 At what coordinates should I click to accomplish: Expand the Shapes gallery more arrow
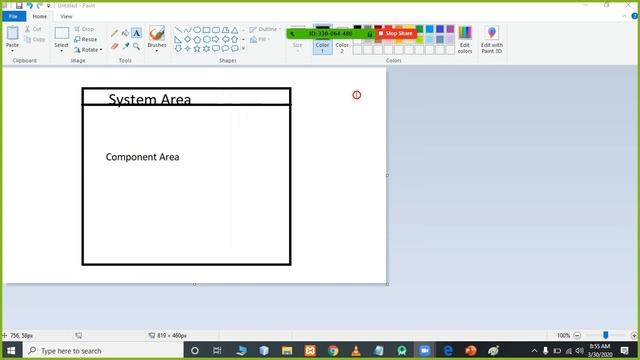coord(244,49)
